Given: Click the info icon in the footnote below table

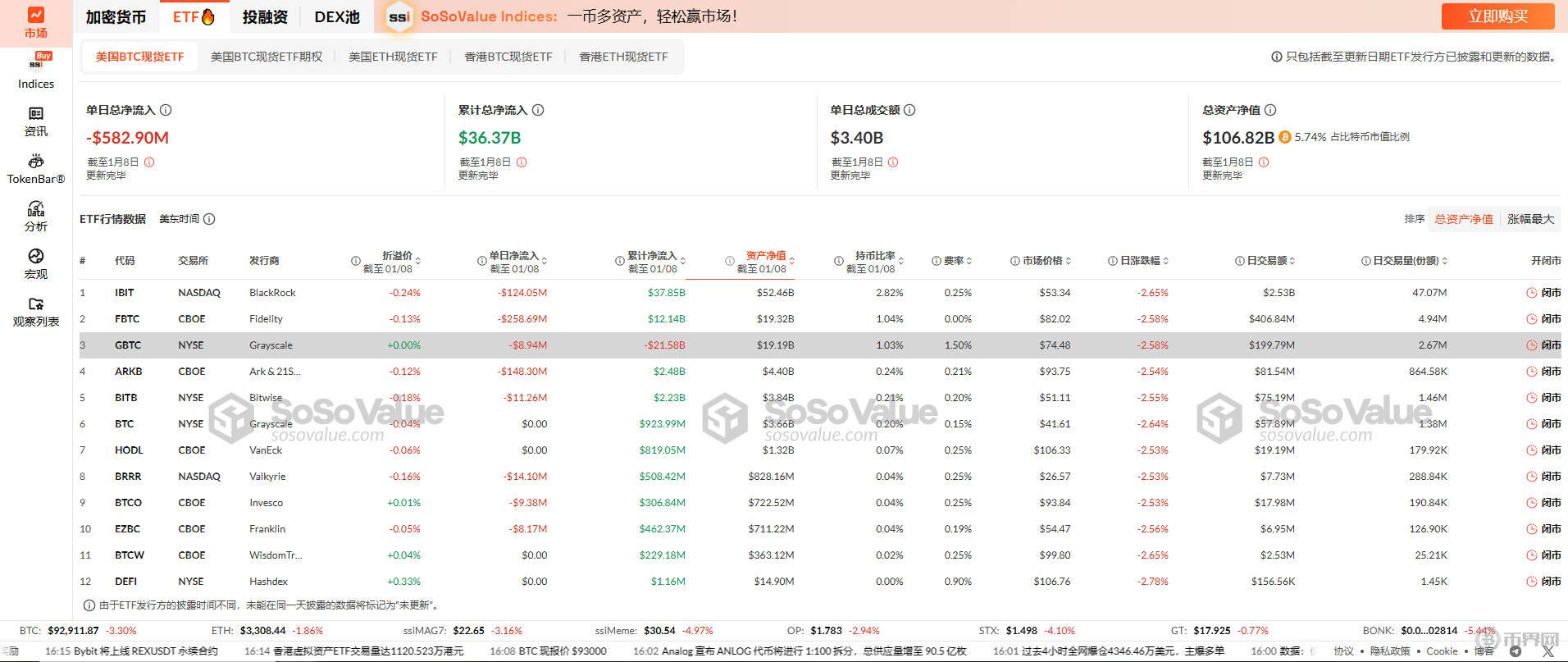Looking at the screenshot, I should pos(89,605).
